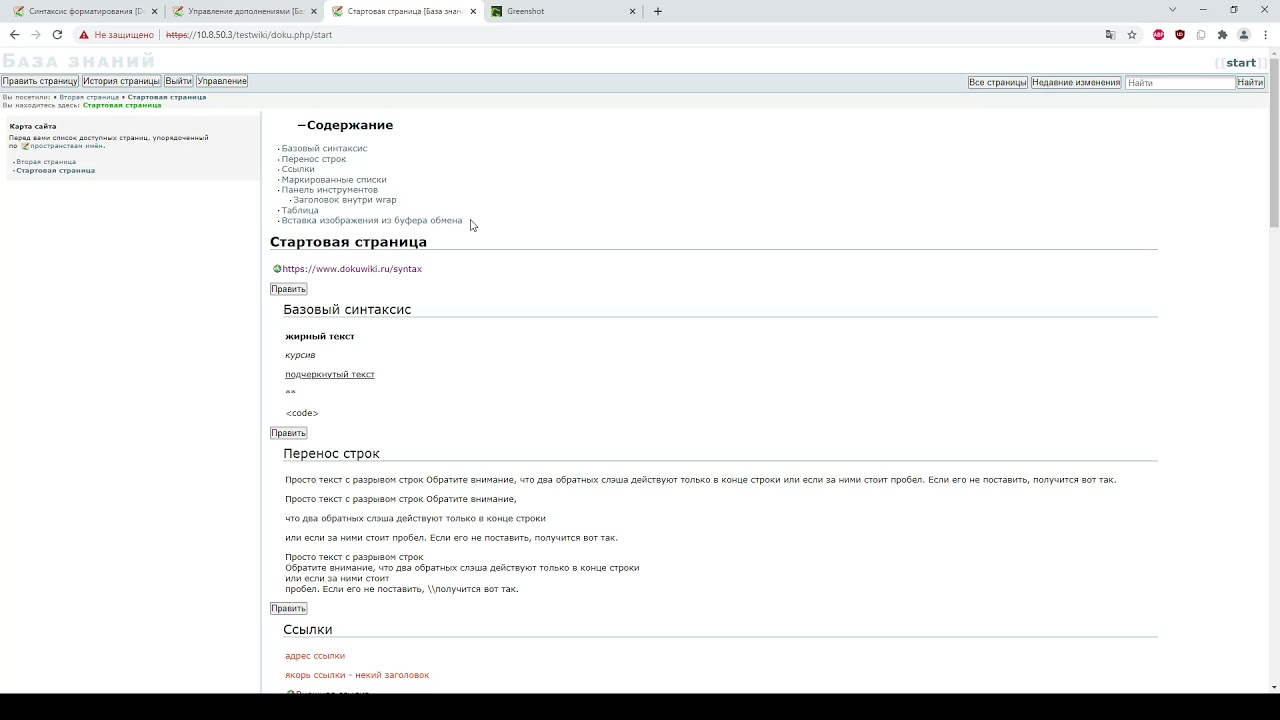The image size is (1280, 720).
Task: Open tab search chevron in title bar
Action: [1172, 10]
